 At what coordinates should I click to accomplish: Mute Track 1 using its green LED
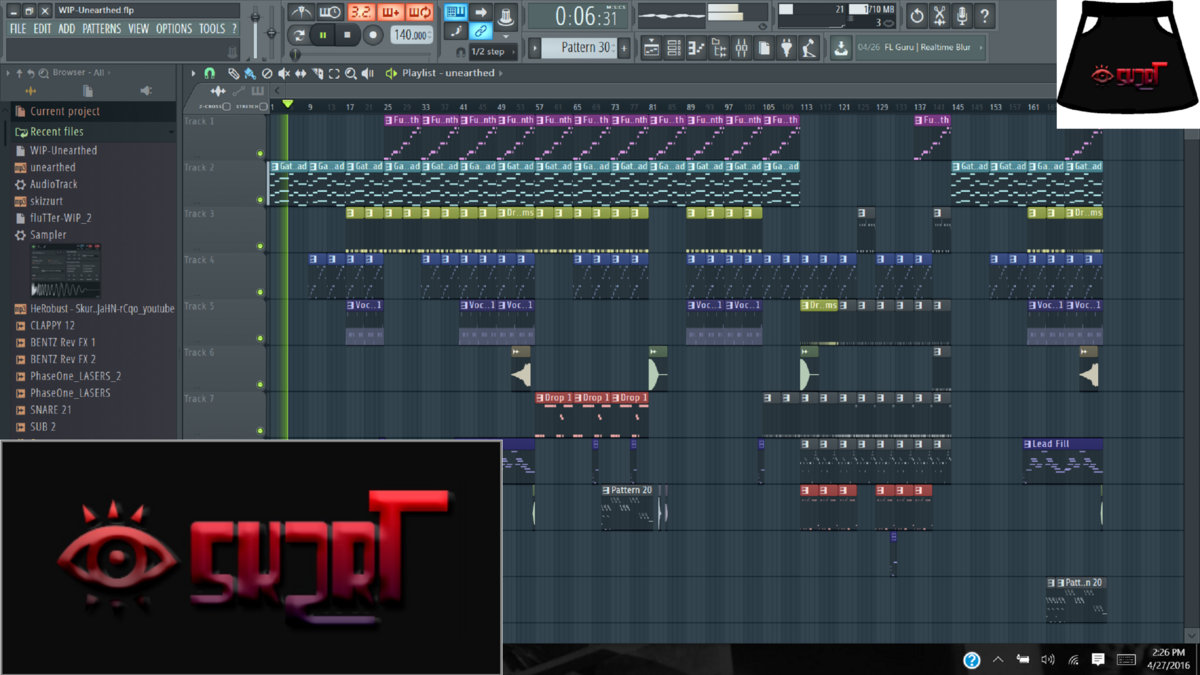pos(260,153)
